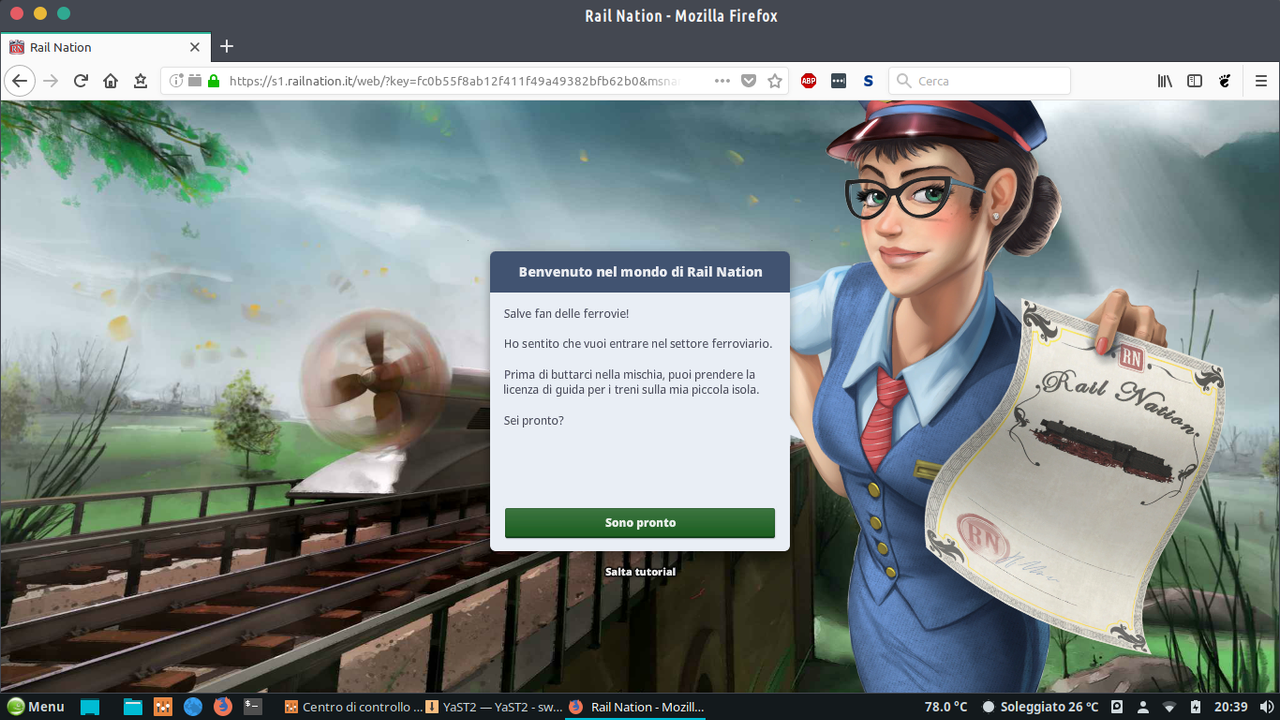Switch to YaST2 taskbar window
Viewport: 1280px width, 720px height.
click(x=493, y=707)
